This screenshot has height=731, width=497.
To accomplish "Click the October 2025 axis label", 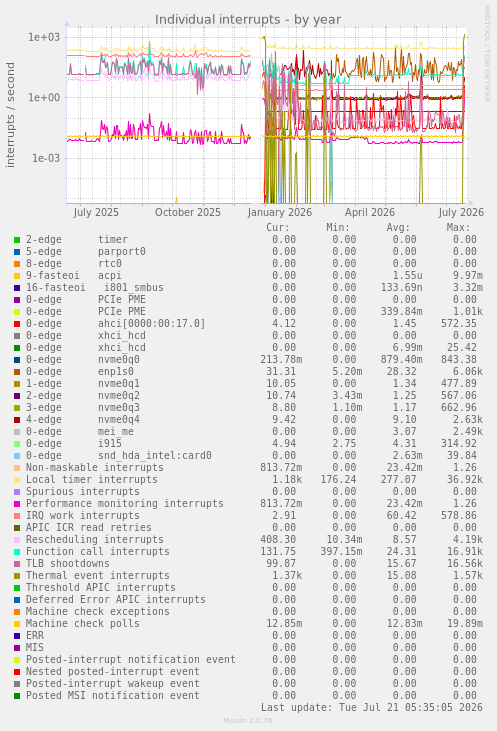I will (x=188, y=213).
